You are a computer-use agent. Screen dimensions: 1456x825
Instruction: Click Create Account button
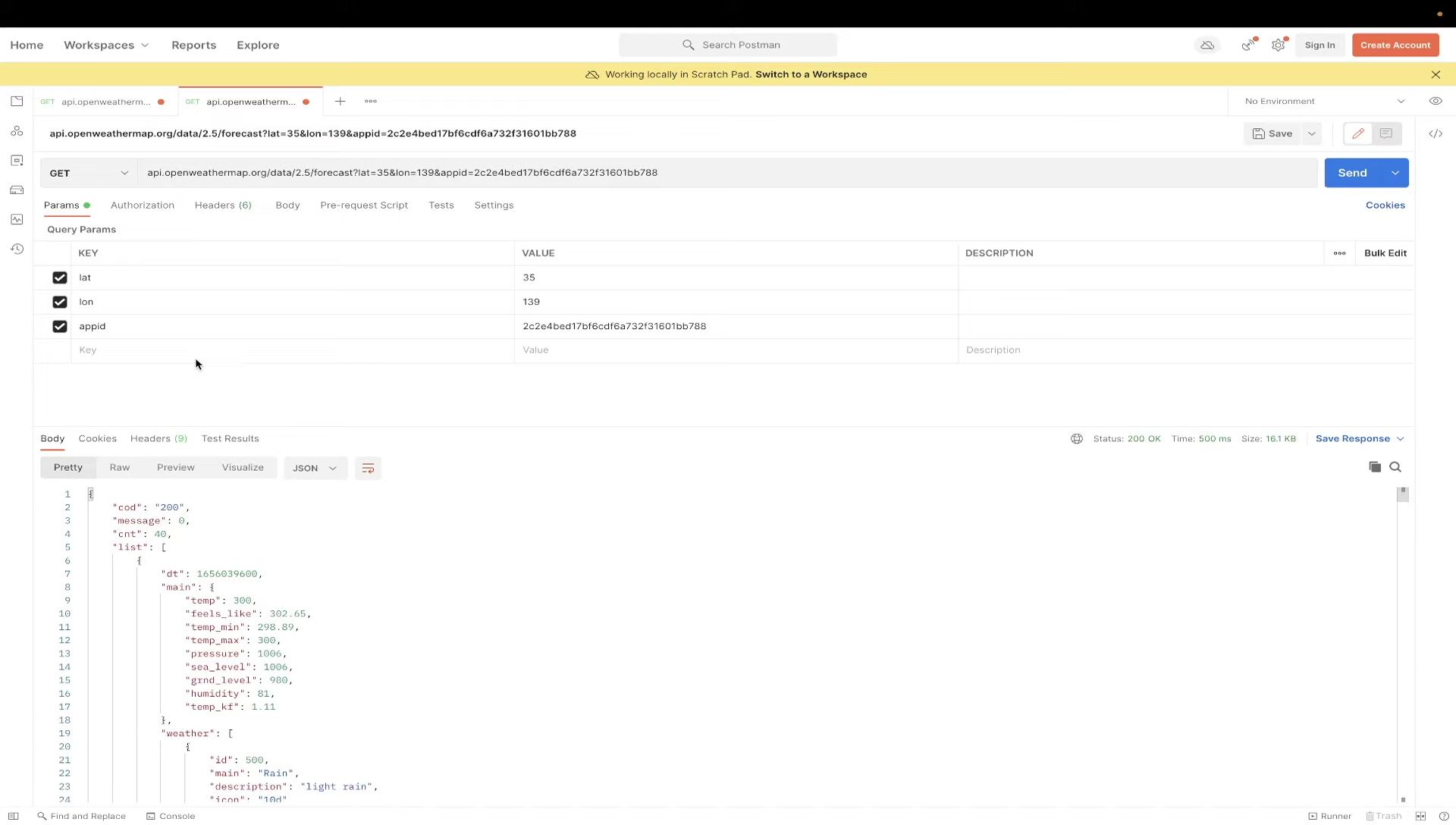pos(1395,45)
